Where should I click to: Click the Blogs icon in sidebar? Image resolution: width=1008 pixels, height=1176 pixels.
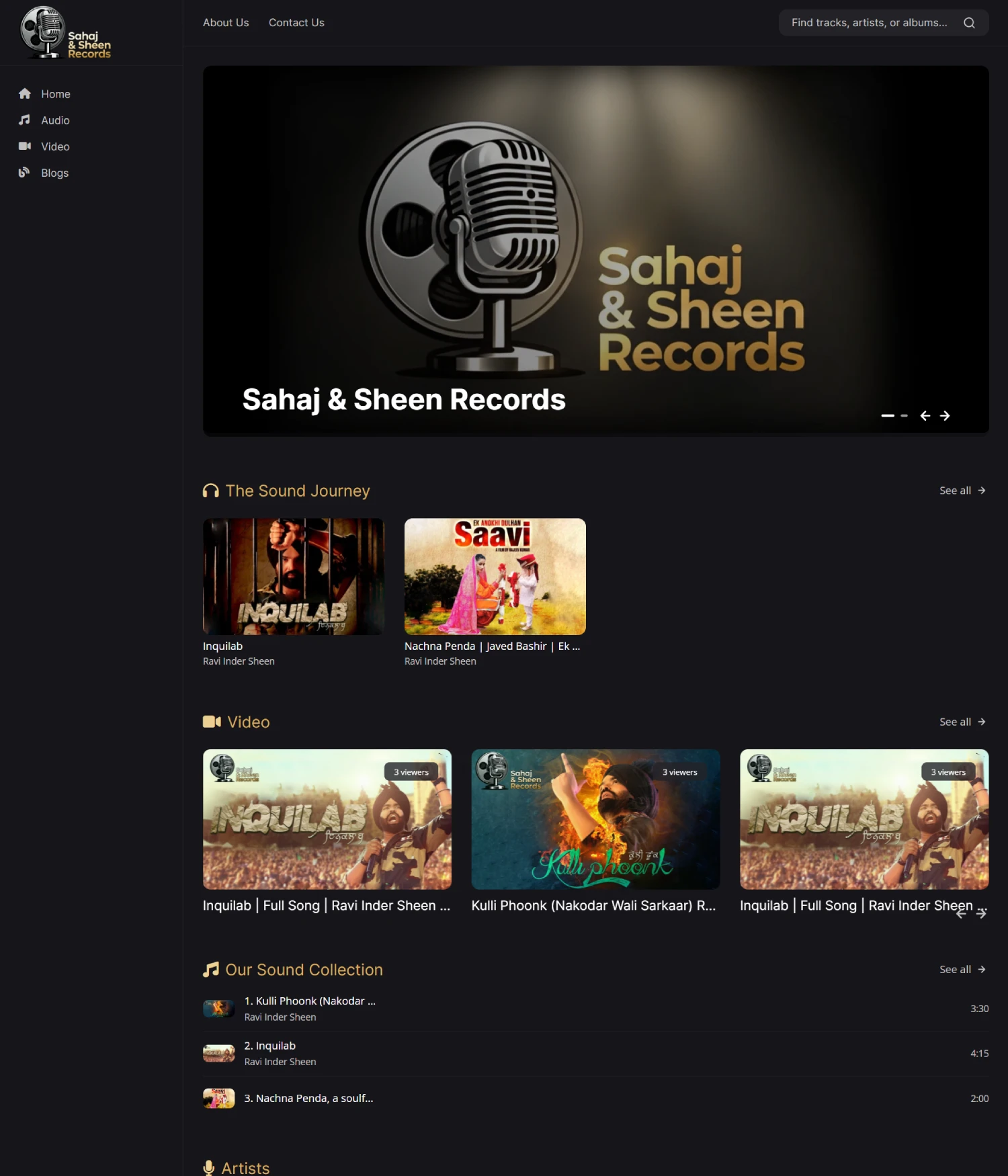[25, 172]
